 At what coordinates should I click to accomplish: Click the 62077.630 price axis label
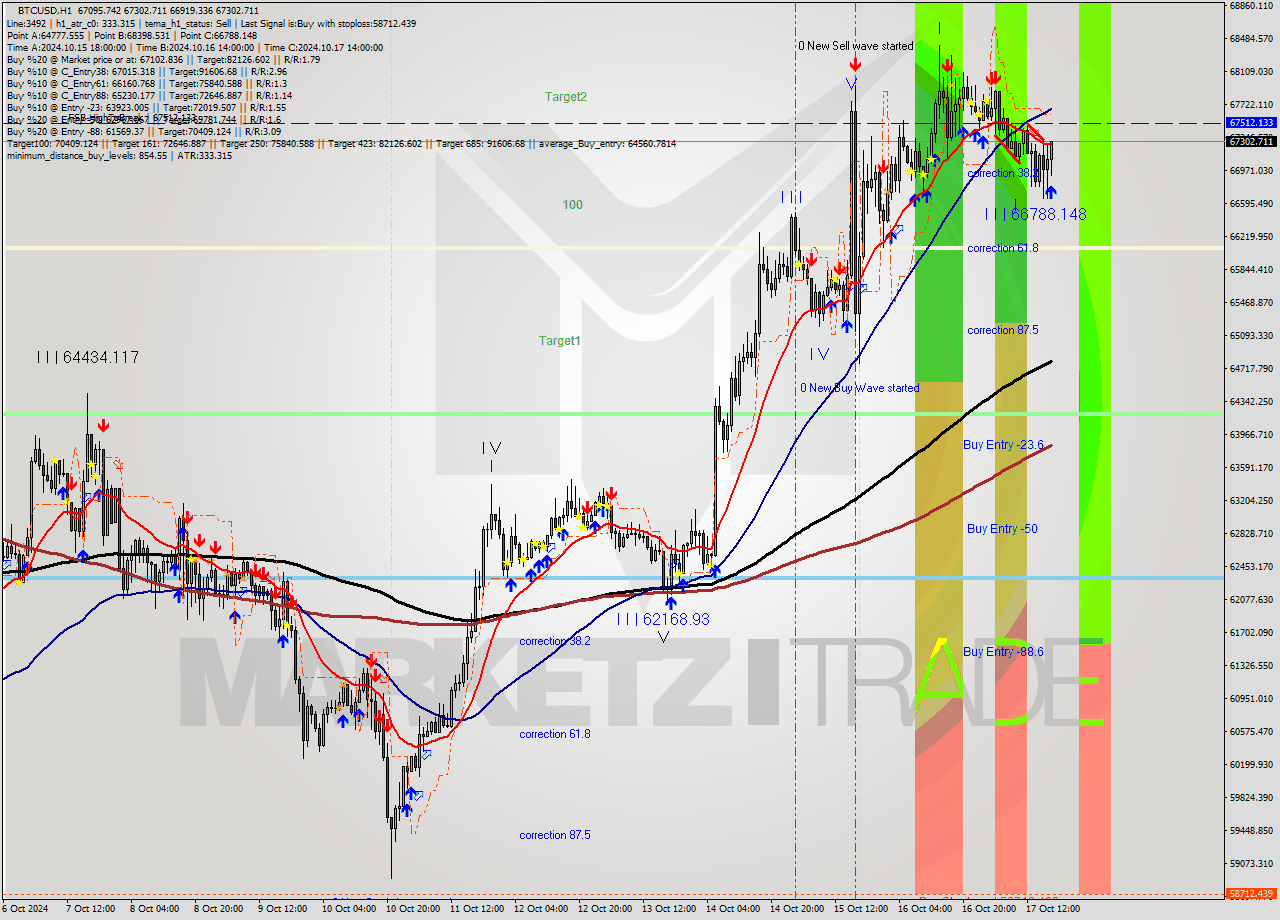[1251, 600]
